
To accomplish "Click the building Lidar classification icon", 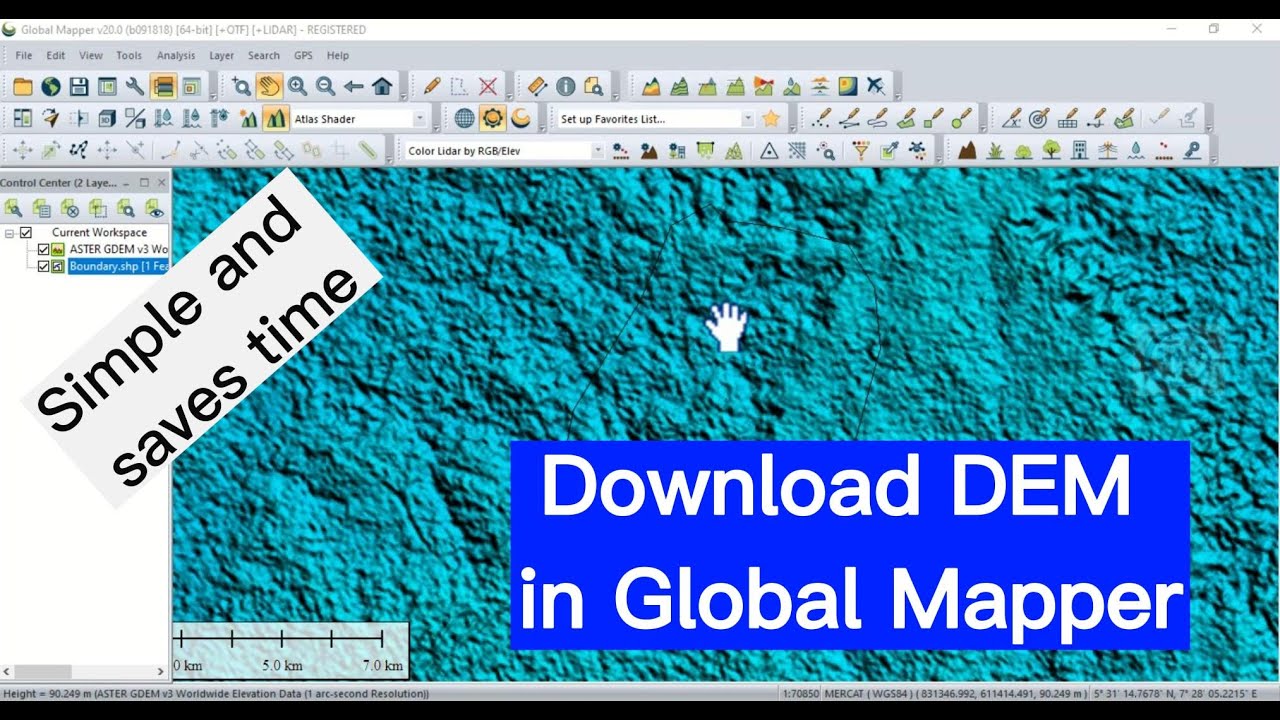I will coord(1079,150).
